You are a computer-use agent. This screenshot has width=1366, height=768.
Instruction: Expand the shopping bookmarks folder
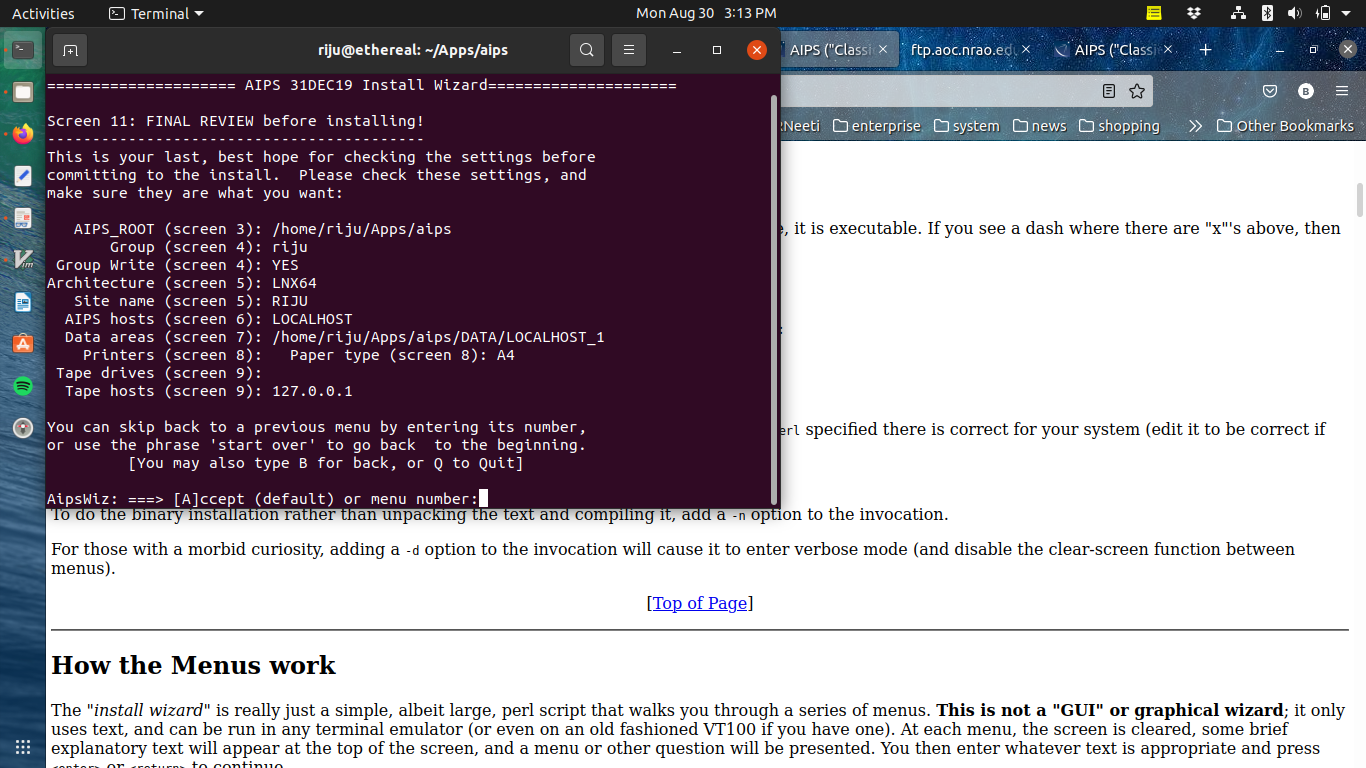tap(1118, 126)
